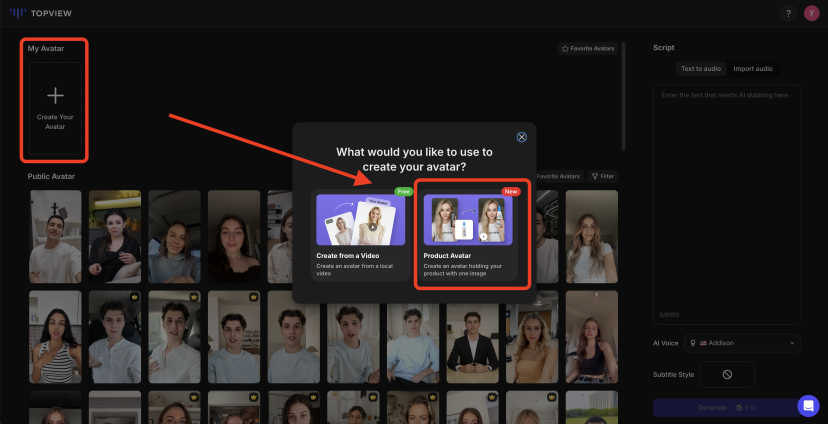Choose the Create from a Video option
Screen dimensions: 828x424
pyautogui.click(x=361, y=234)
